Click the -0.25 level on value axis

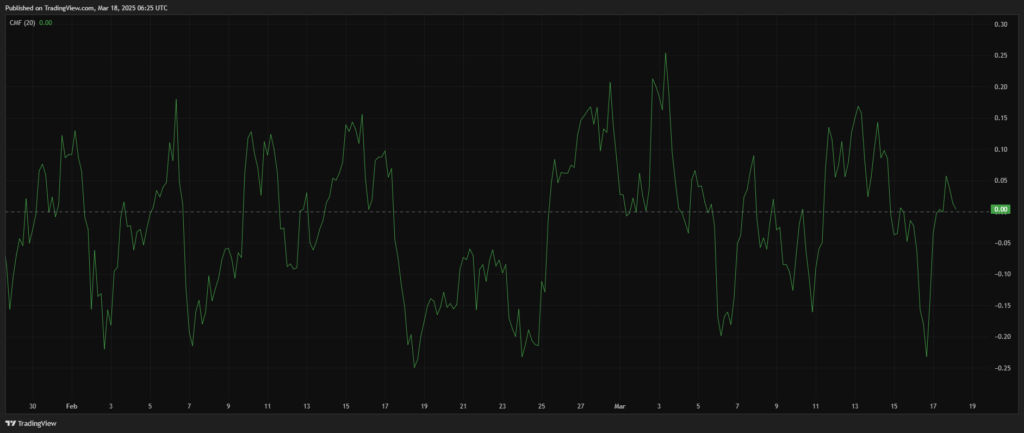pos(999,368)
